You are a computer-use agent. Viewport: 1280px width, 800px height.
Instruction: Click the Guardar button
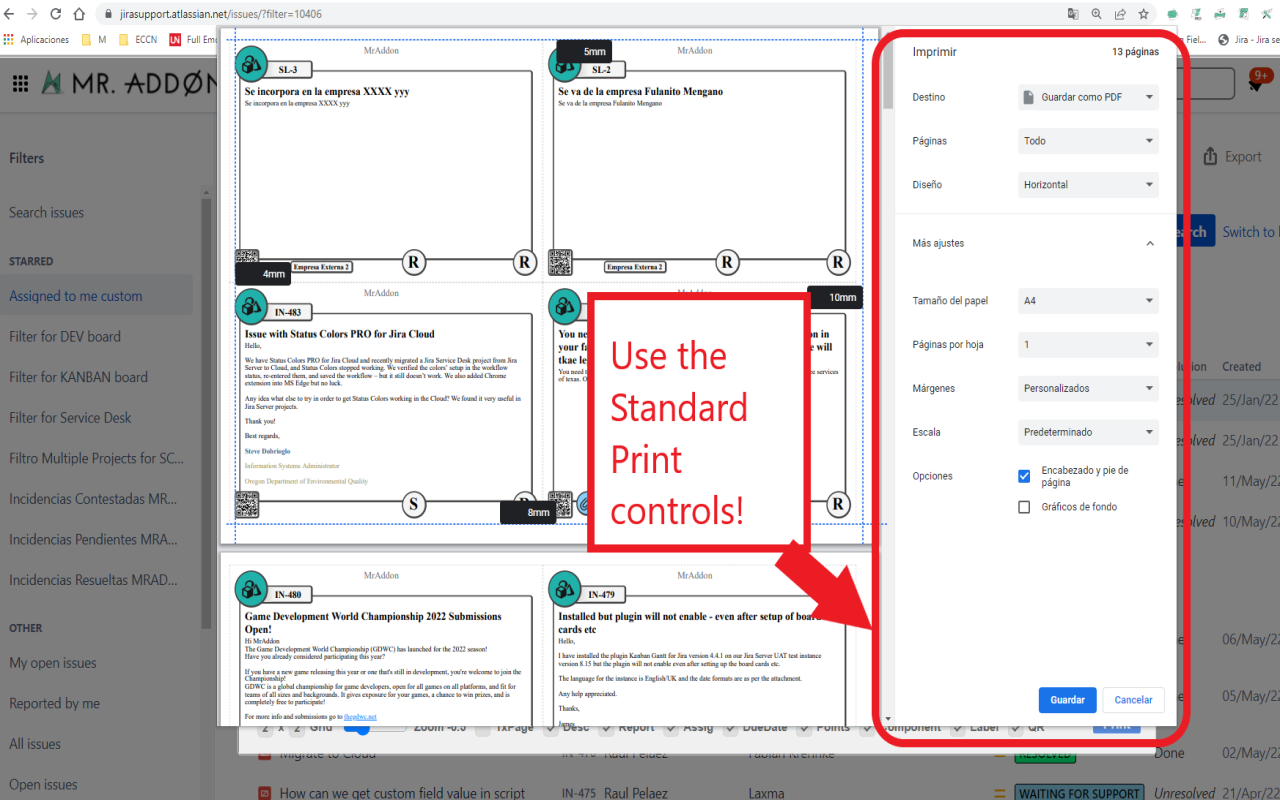[1067, 700]
